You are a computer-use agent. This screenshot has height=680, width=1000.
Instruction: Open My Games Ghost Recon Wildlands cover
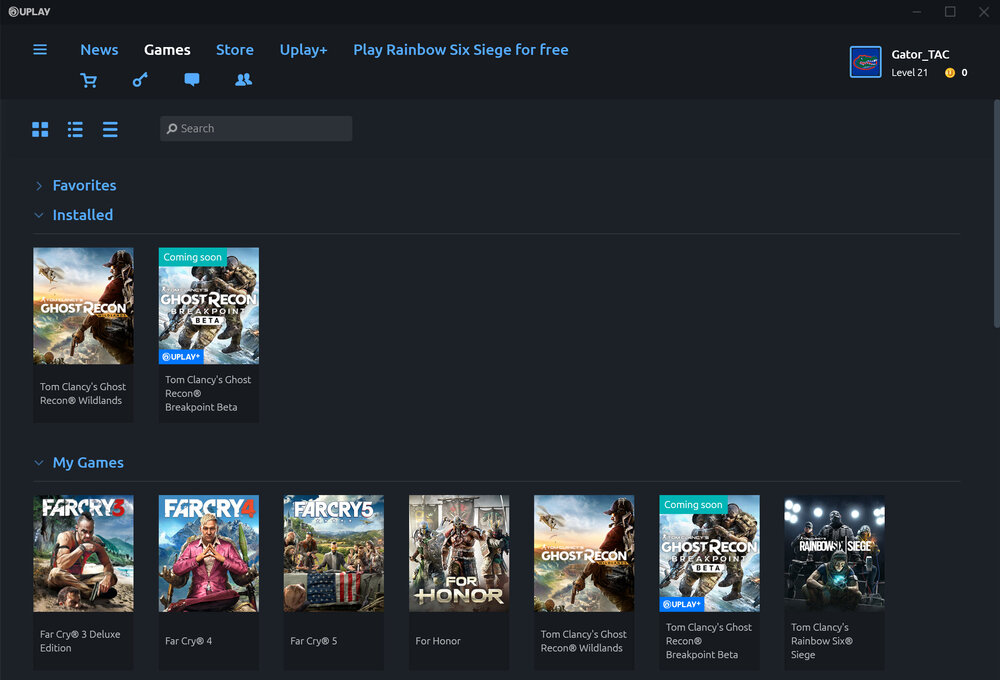coord(584,554)
